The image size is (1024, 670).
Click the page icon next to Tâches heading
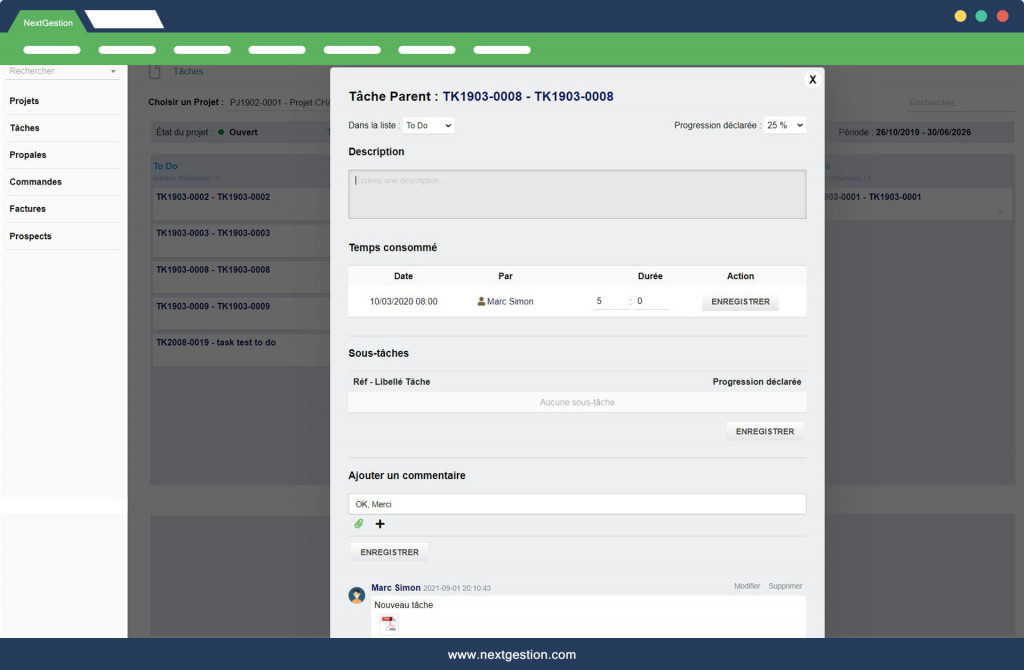(155, 72)
